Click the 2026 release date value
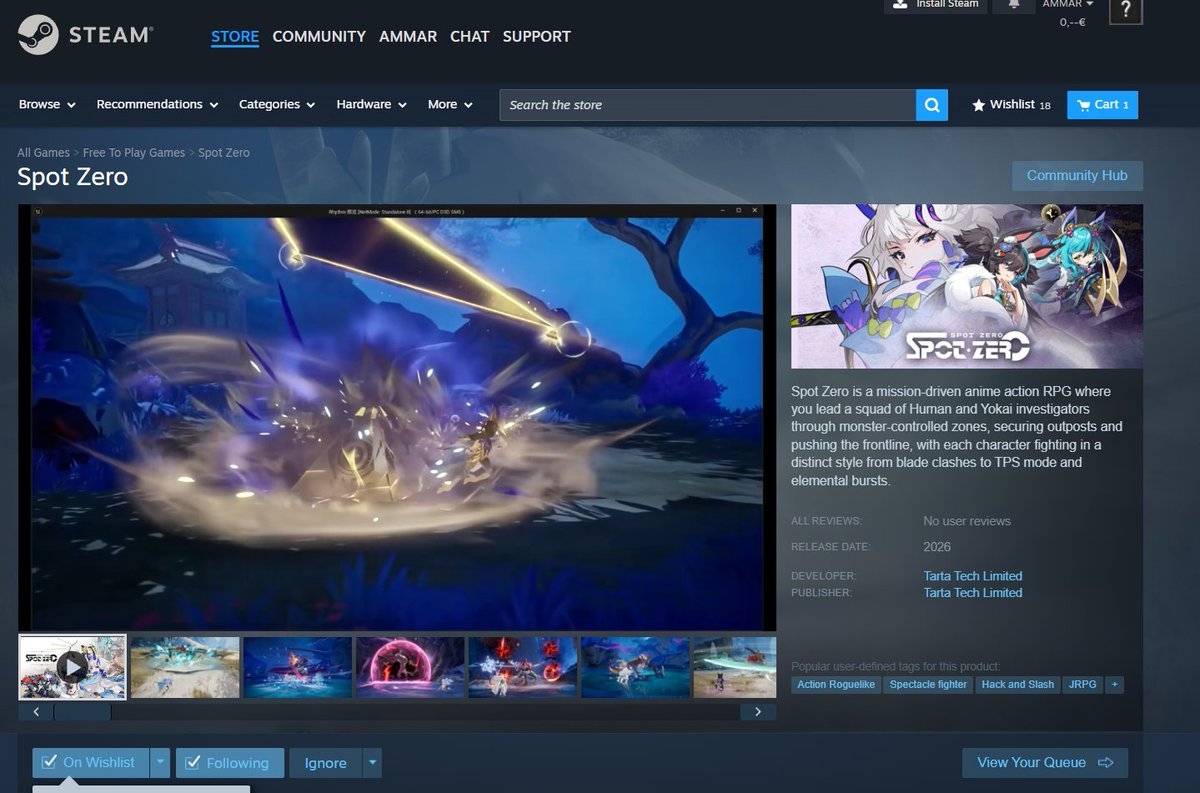Image resolution: width=1200 pixels, height=793 pixels. pyautogui.click(x=937, y=547)
